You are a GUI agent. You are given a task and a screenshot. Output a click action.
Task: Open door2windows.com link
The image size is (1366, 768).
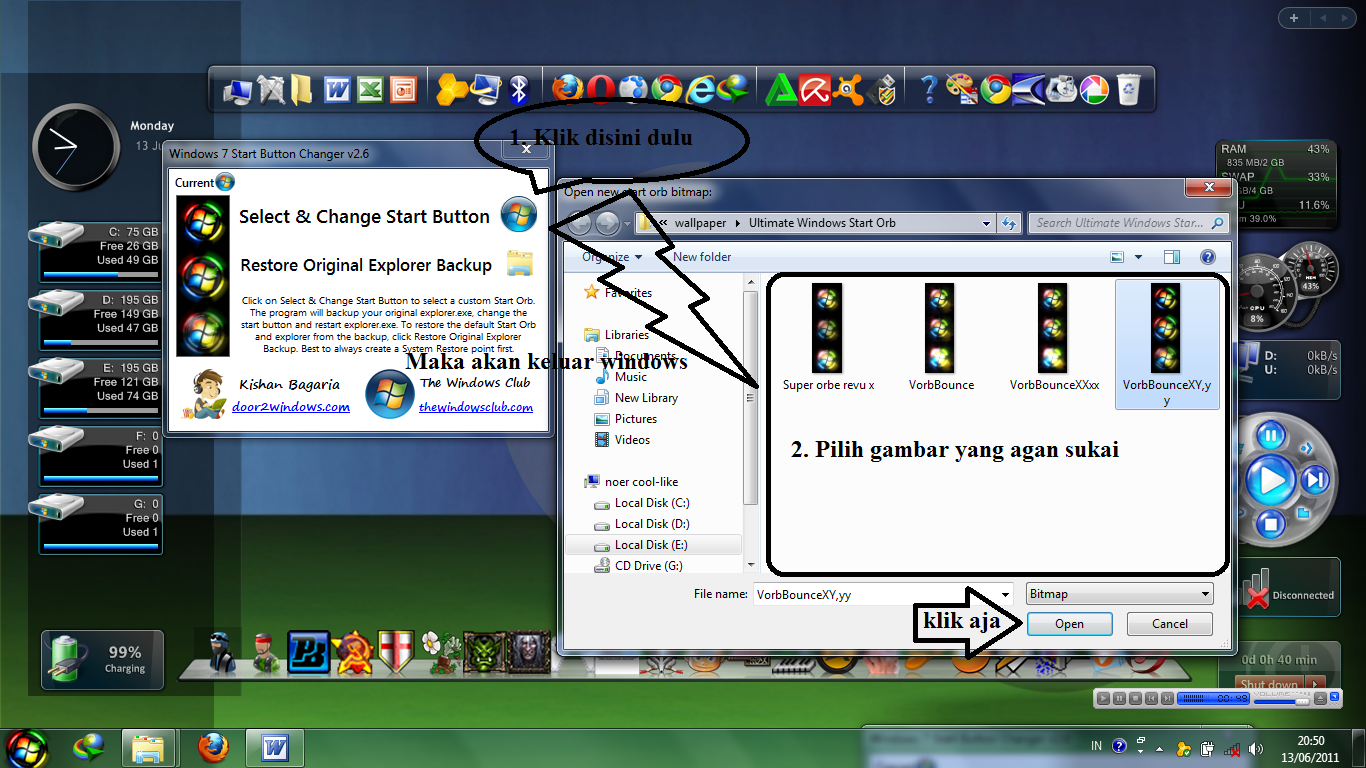click(291, 407)
